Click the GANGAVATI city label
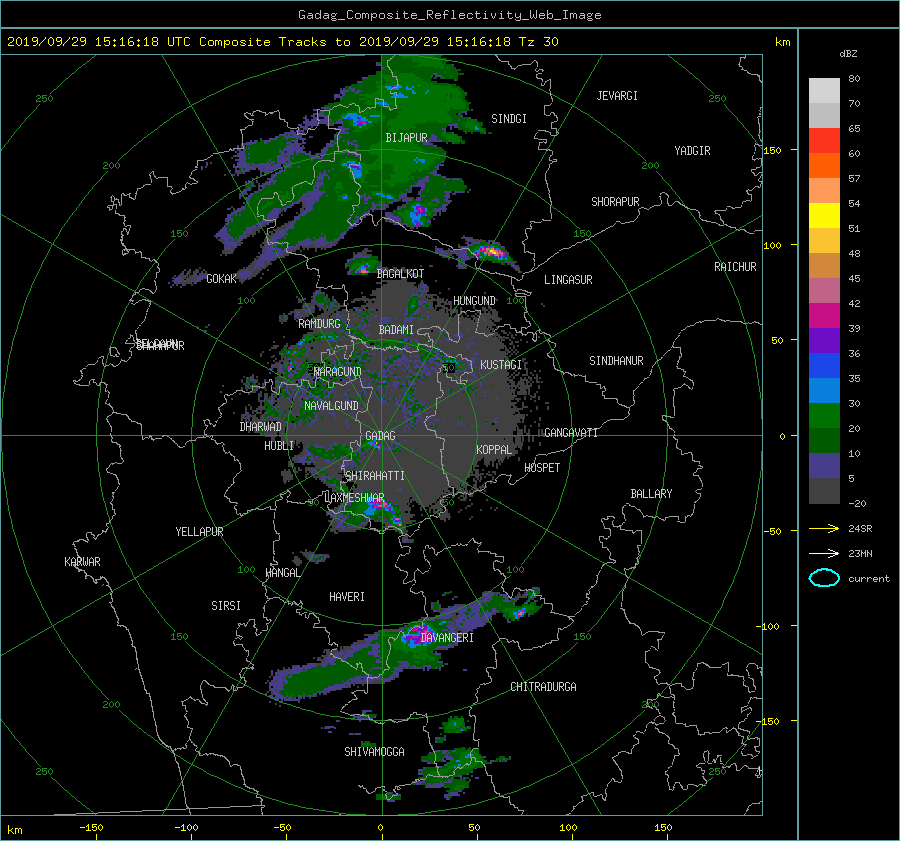This screenshot has height=841, width=900. click(x=571, y=433)
